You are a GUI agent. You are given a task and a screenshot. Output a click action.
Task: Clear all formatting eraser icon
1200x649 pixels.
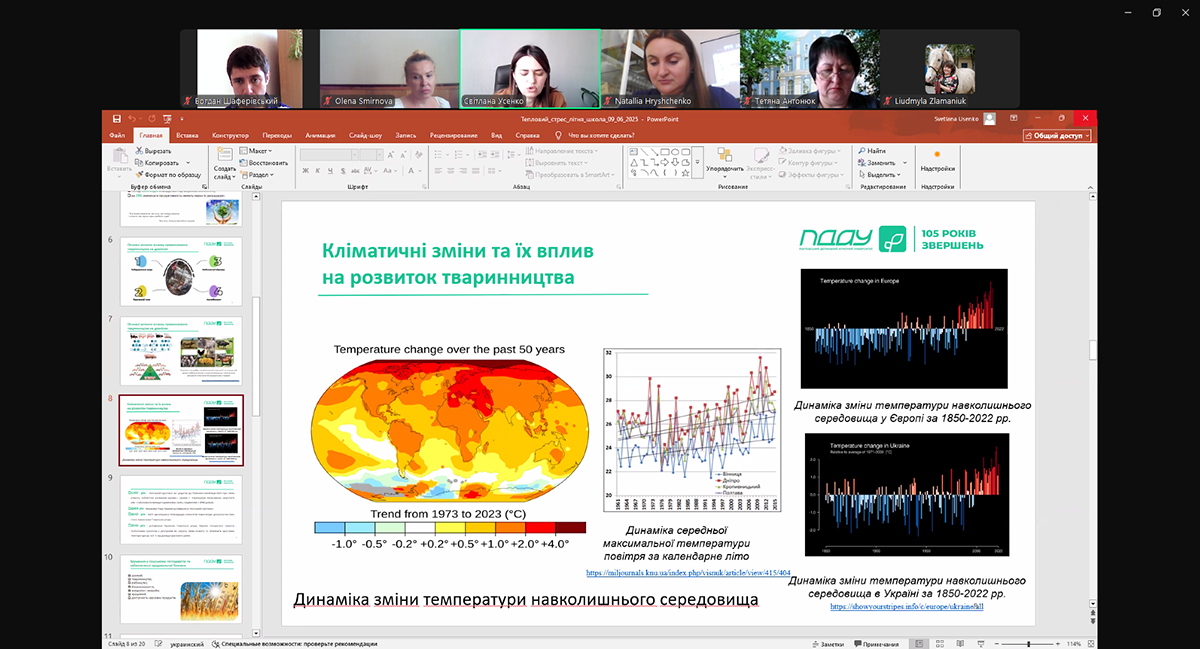coord(418,154)
